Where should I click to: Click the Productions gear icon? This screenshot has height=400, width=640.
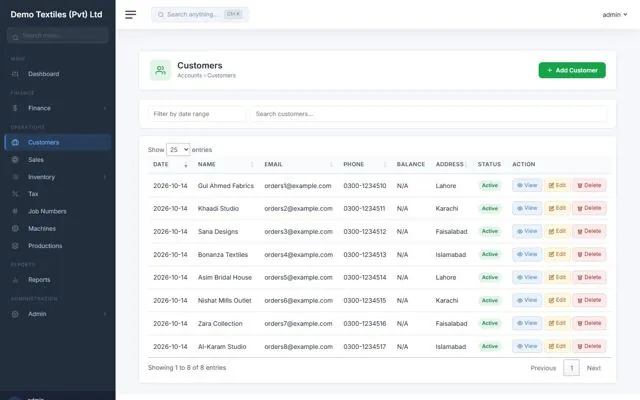point(15,246)
